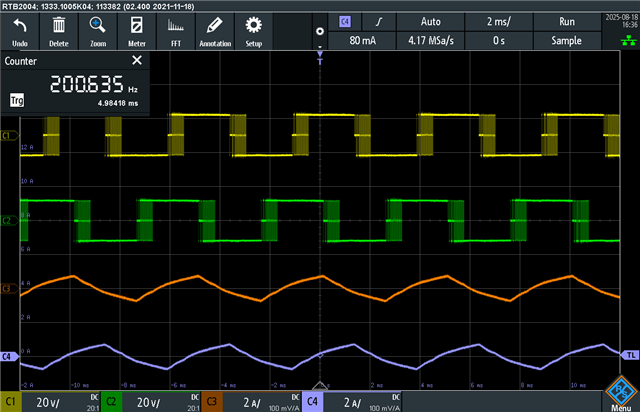Tap the Delete trash icon
The image size is (640, 412).
59,32
